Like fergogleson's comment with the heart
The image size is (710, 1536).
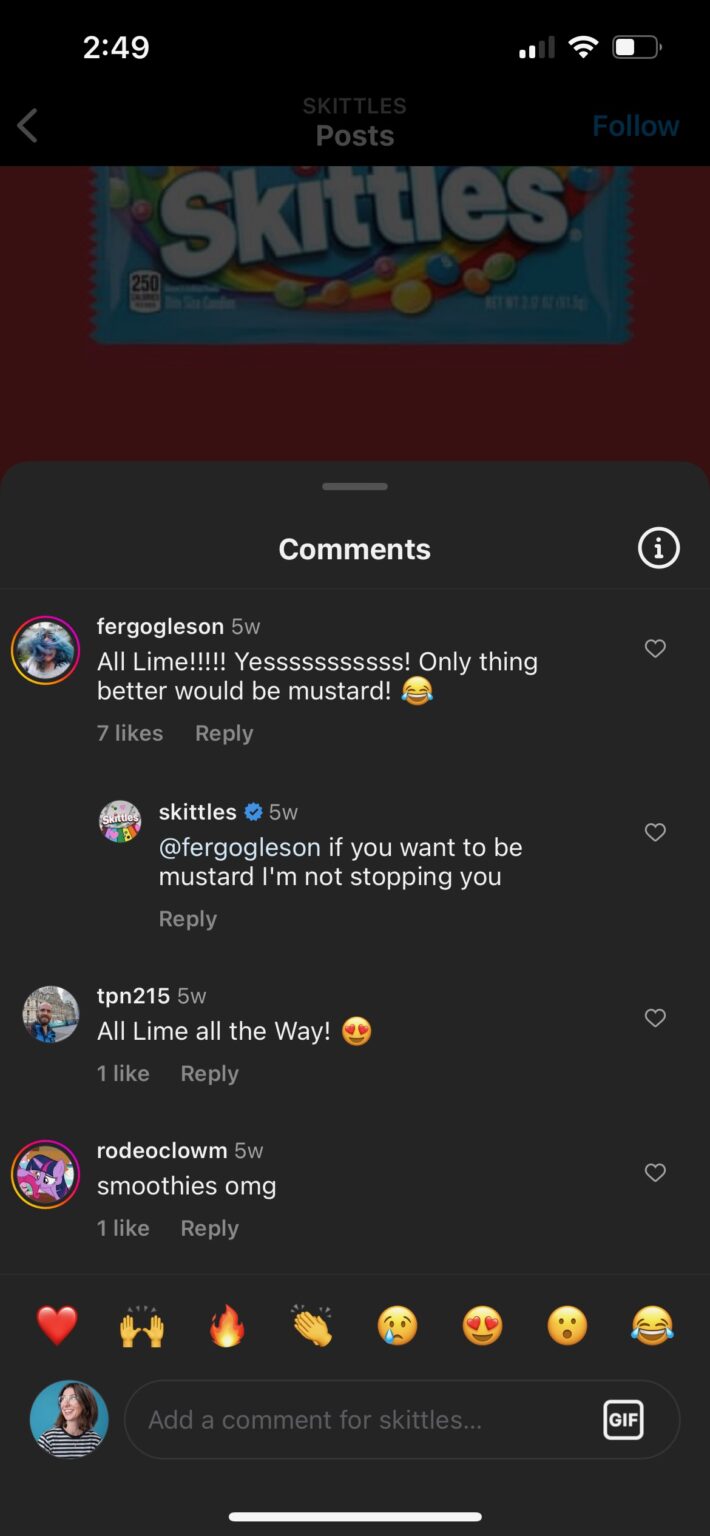[655, 649]
